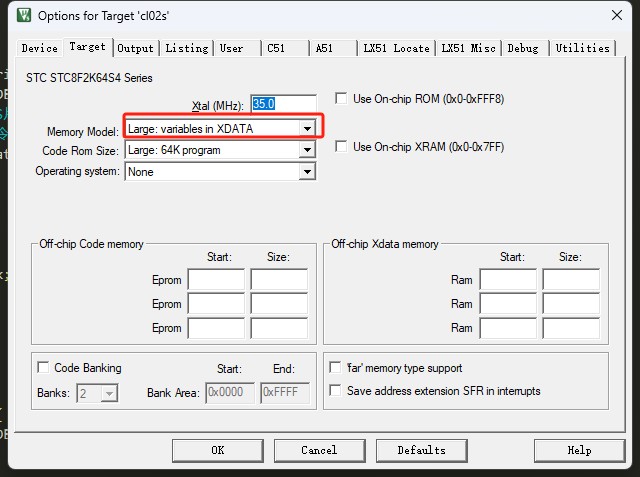Check 'far' memory type support
Viewport: 640px width, 477px height.
pos(335,368)
